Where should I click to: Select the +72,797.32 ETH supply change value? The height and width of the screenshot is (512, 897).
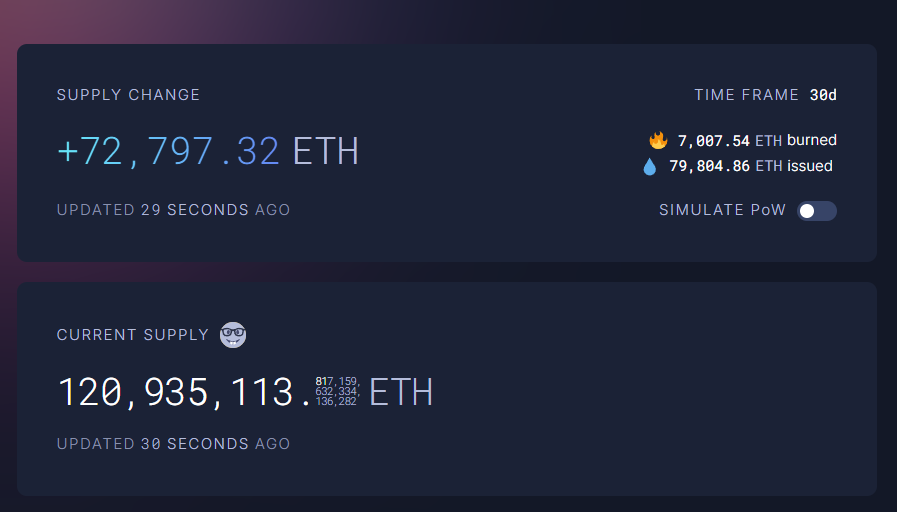click(x=208, y=152)
